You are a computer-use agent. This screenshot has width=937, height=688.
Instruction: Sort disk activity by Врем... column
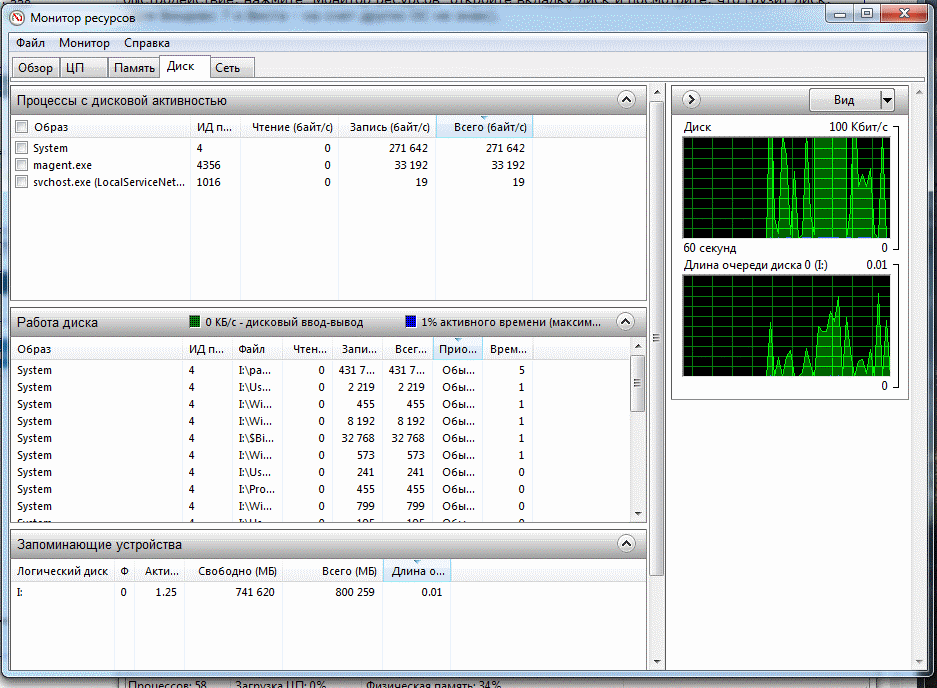point(508,349)
